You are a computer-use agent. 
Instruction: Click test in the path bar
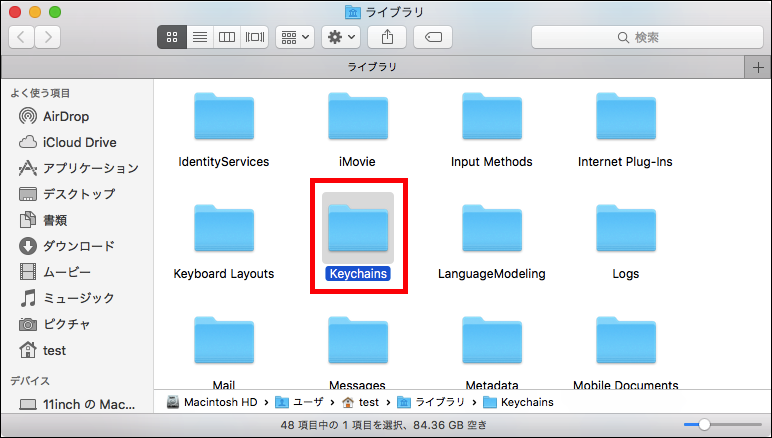361,402
